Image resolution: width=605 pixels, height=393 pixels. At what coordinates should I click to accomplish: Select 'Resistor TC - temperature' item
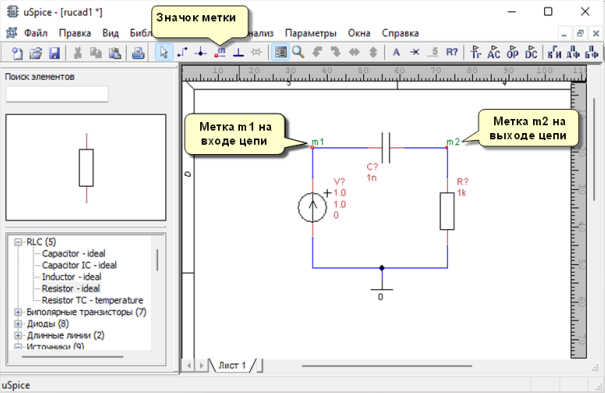tap(92, 300)
